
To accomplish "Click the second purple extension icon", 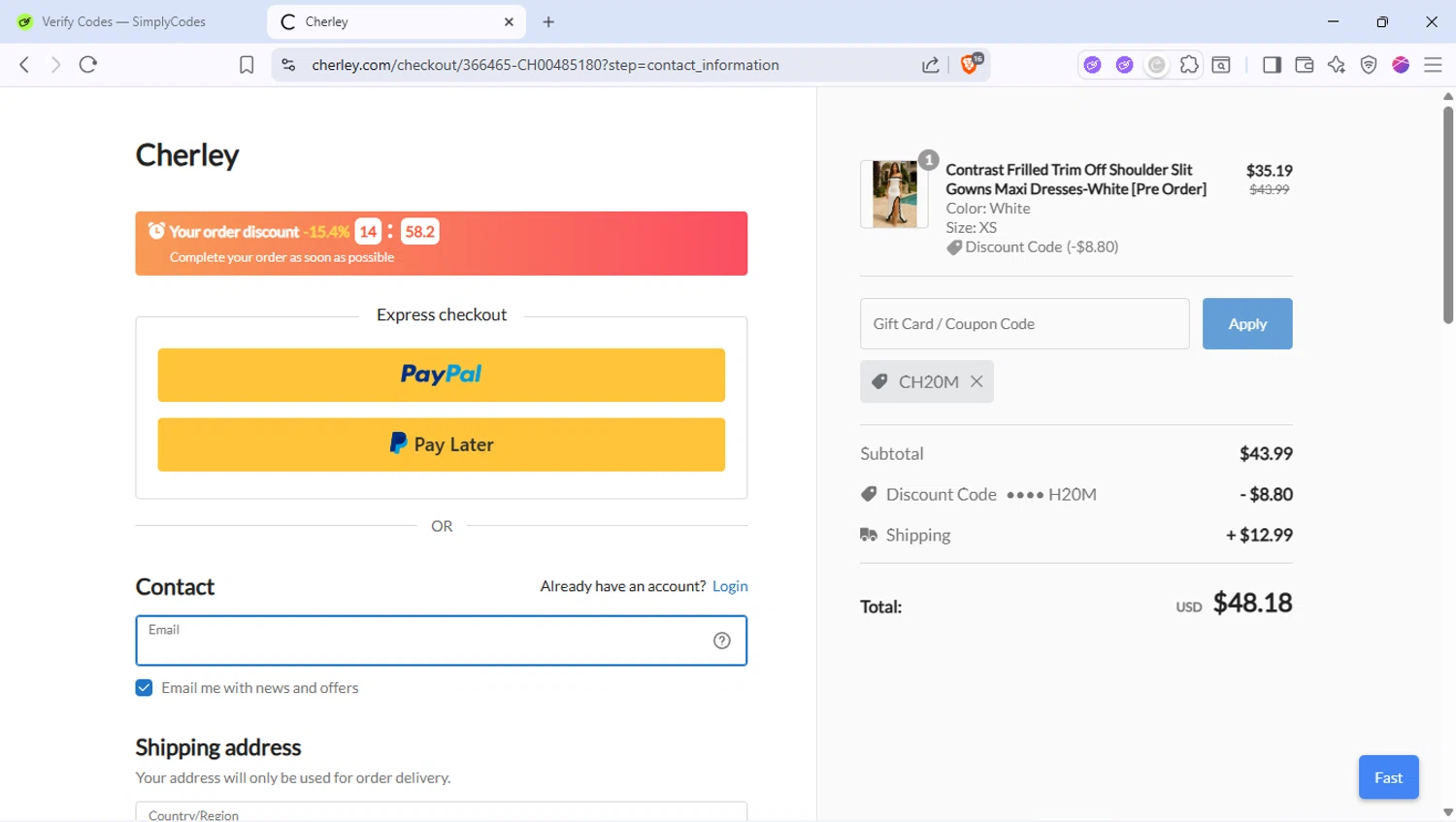I will (x=1124, y=65).
